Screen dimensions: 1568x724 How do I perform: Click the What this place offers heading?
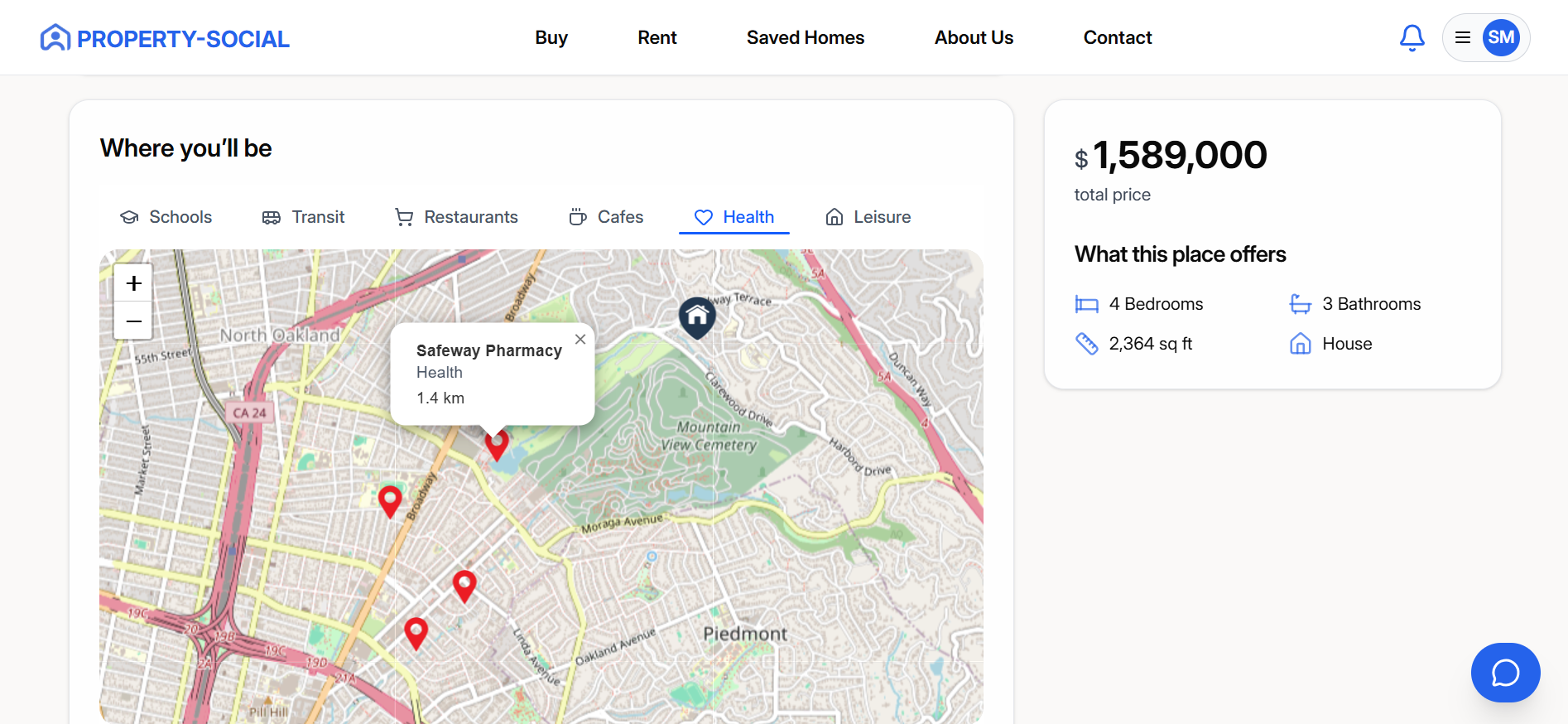(x=1181, y=254)
